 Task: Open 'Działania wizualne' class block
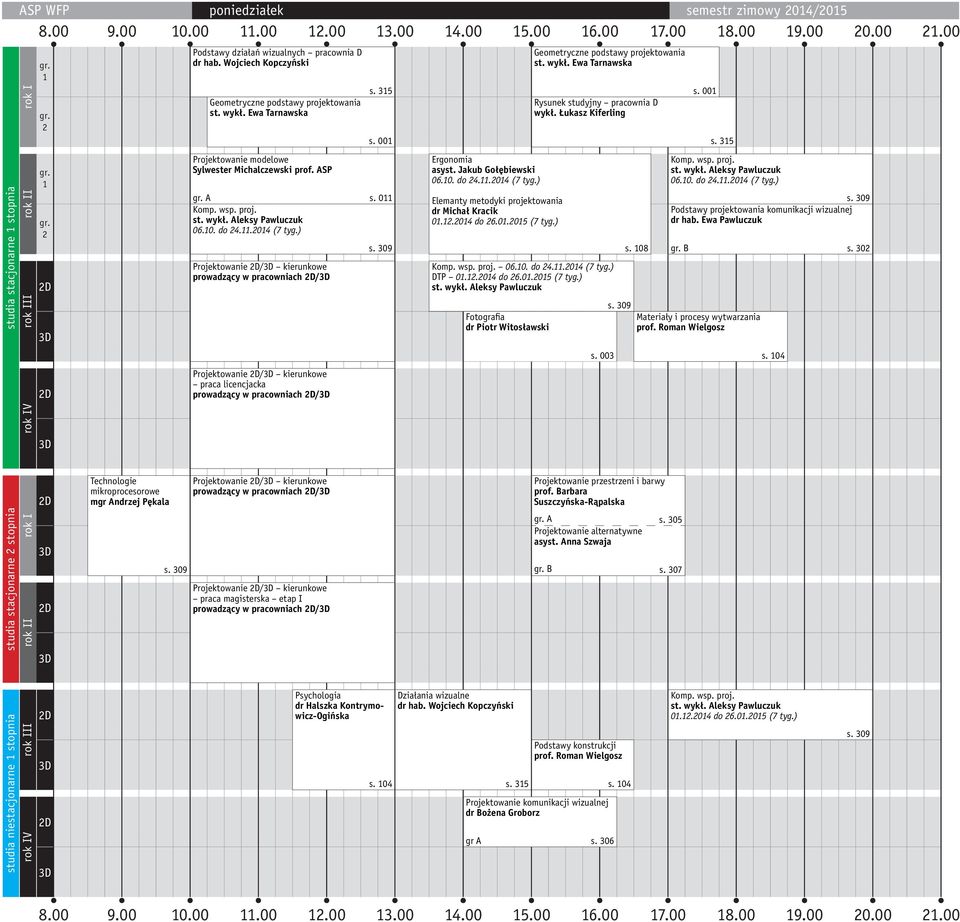(x=463, y=740)
